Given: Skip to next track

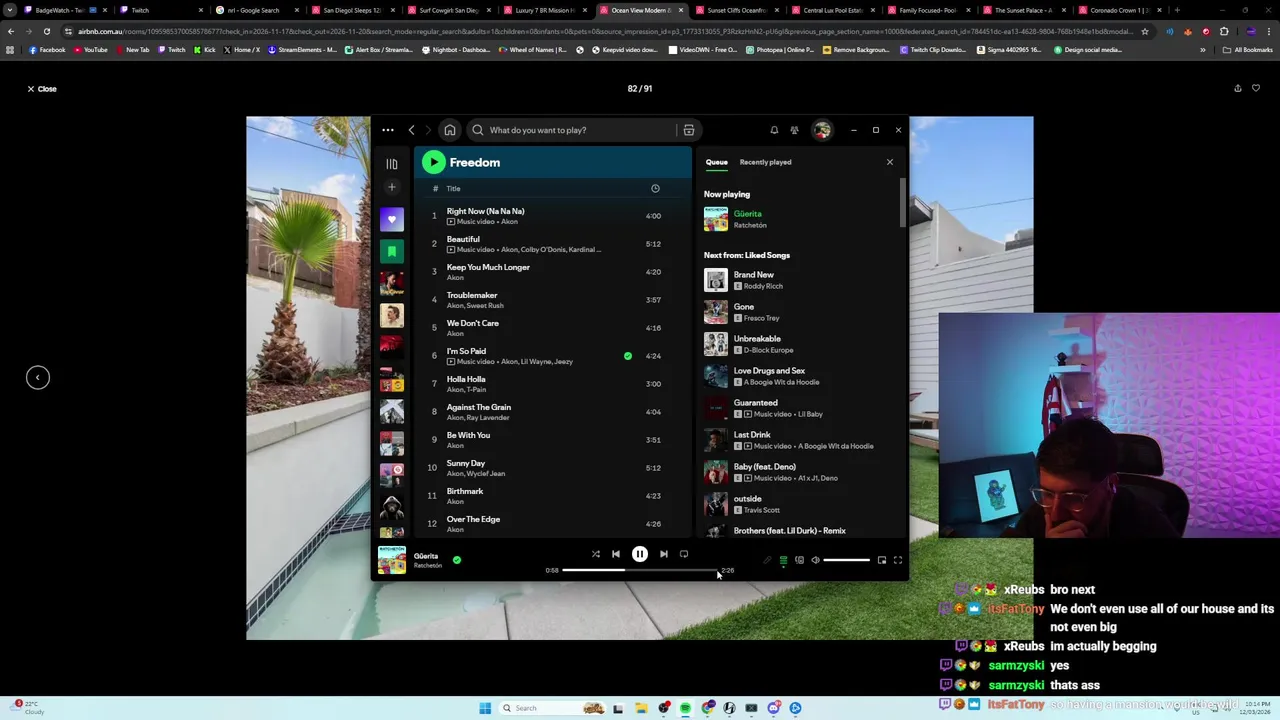Looking at the screenshot, I should (663, 554).
